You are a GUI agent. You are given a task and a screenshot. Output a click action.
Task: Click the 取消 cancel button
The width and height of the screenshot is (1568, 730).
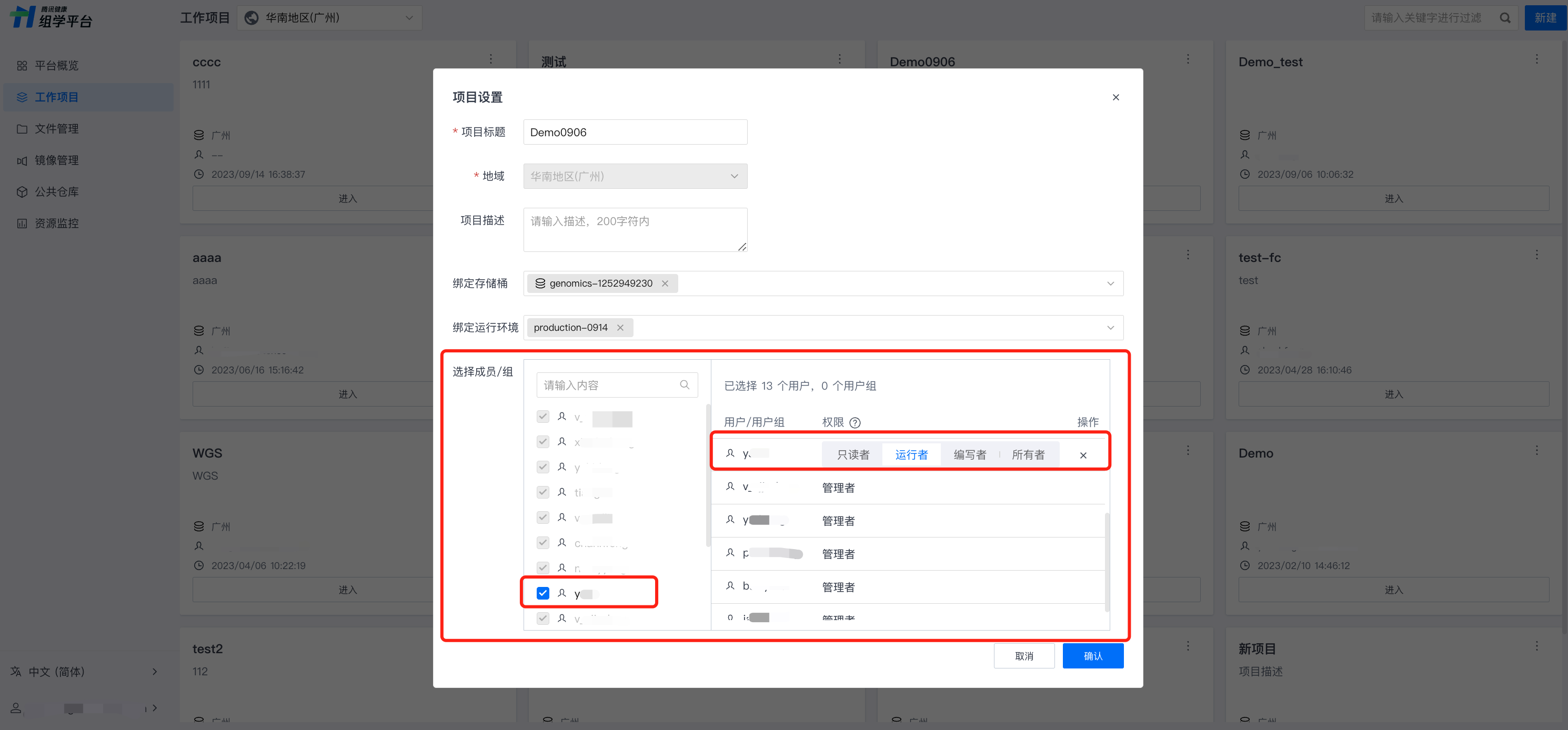pyautogui.click(x=1024, y=656)
